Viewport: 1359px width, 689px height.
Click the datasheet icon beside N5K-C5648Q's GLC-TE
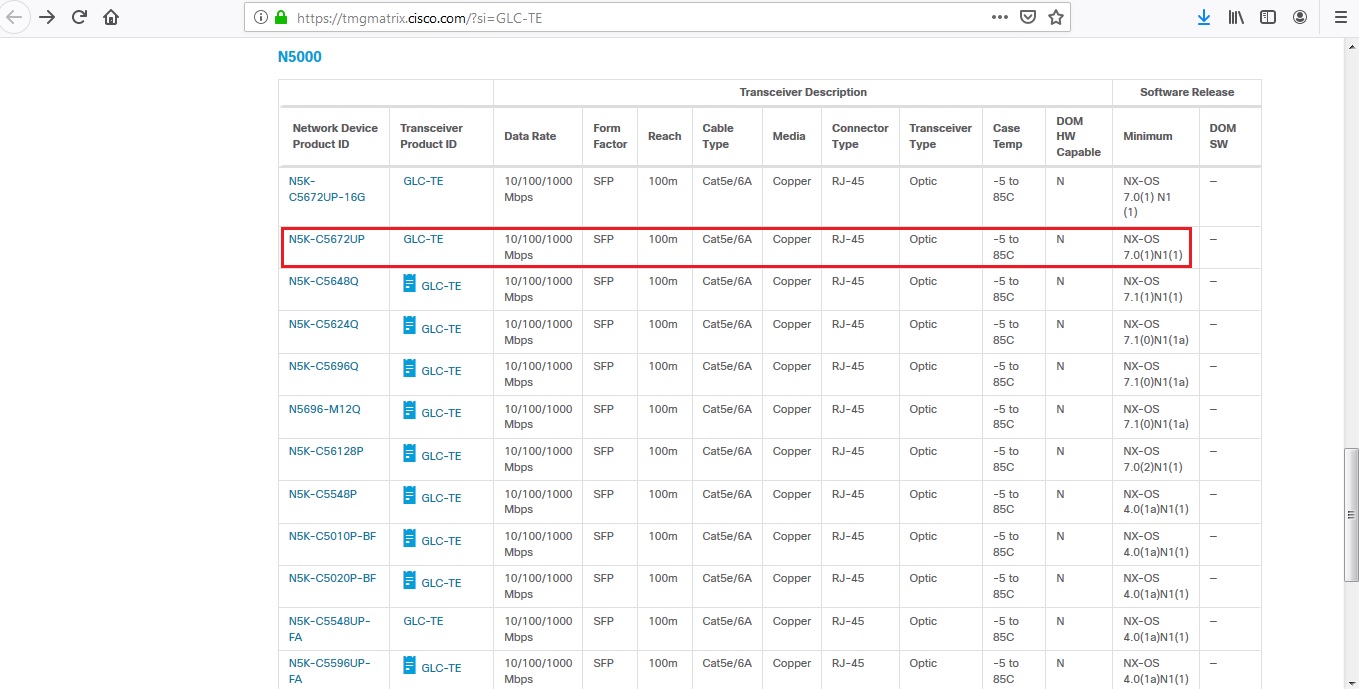click(x=408, y=285)
